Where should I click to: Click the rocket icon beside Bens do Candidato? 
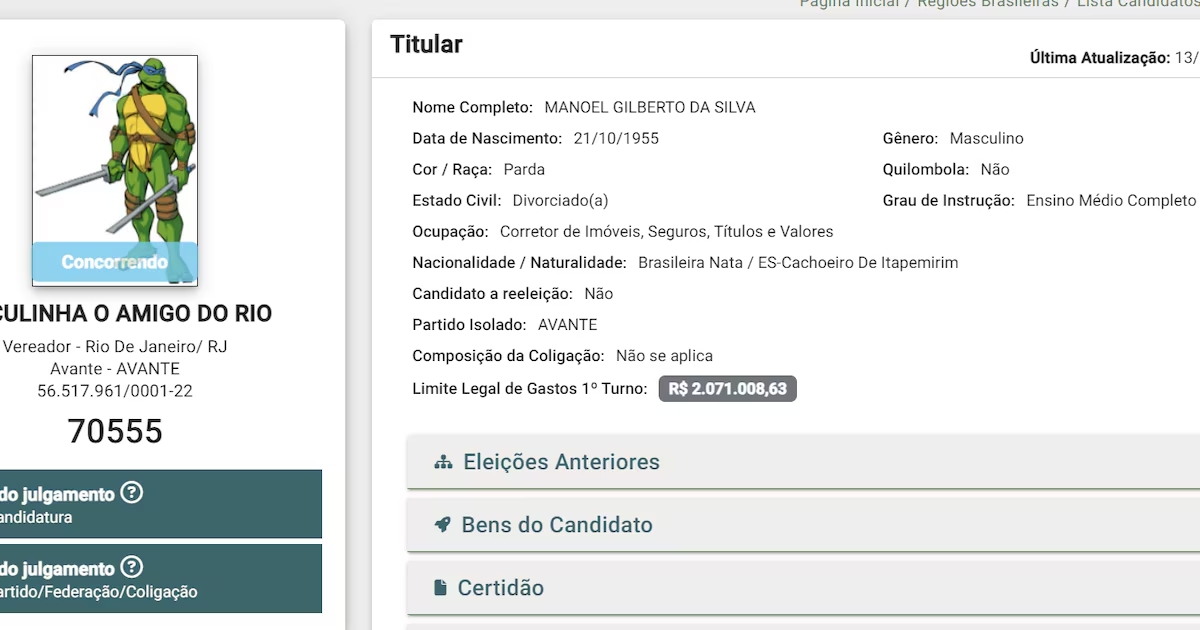443,525
